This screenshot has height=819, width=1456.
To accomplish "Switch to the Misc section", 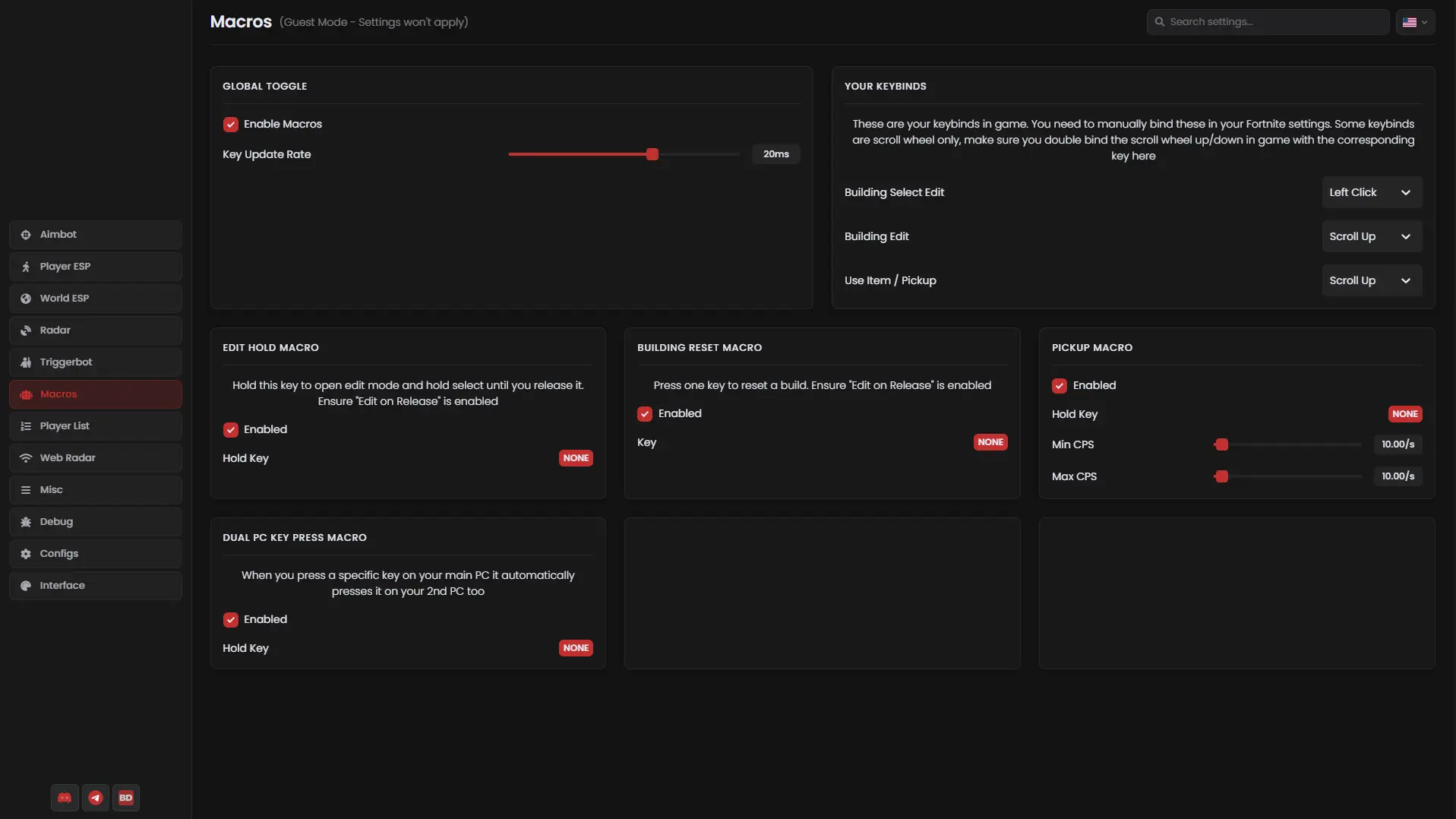I will tap(96, 490).
